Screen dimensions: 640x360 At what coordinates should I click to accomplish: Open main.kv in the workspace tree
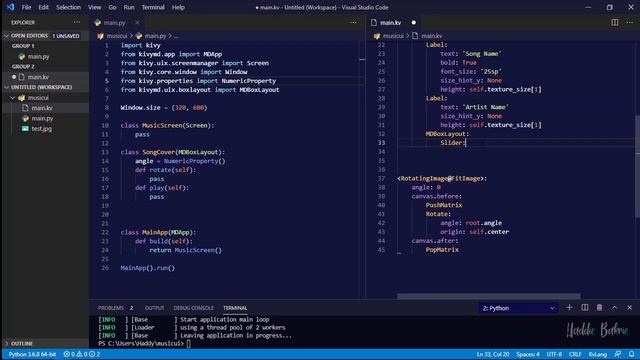(42, 108)
